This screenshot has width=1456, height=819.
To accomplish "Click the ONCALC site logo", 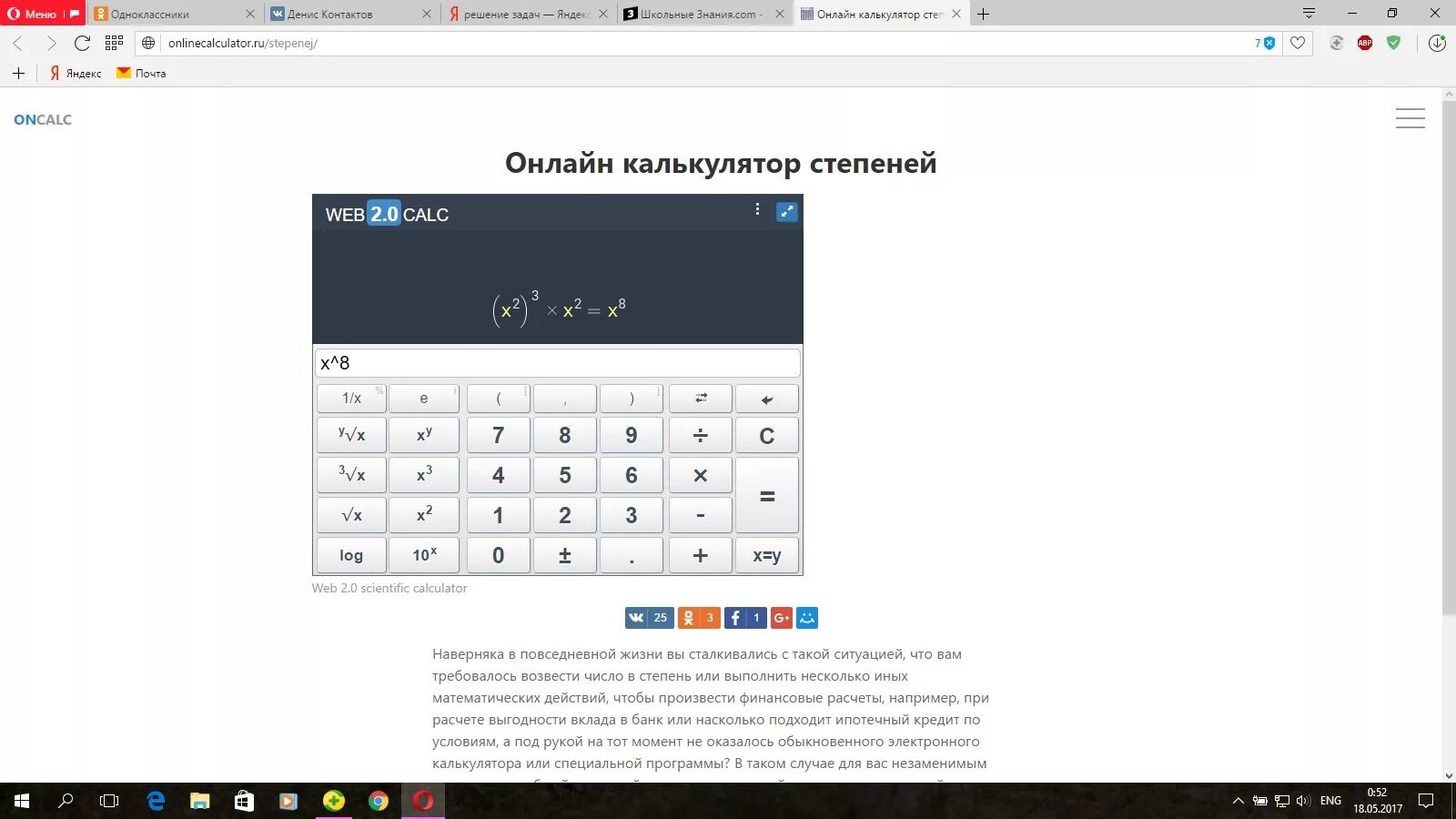I will [x=43, y=119].
